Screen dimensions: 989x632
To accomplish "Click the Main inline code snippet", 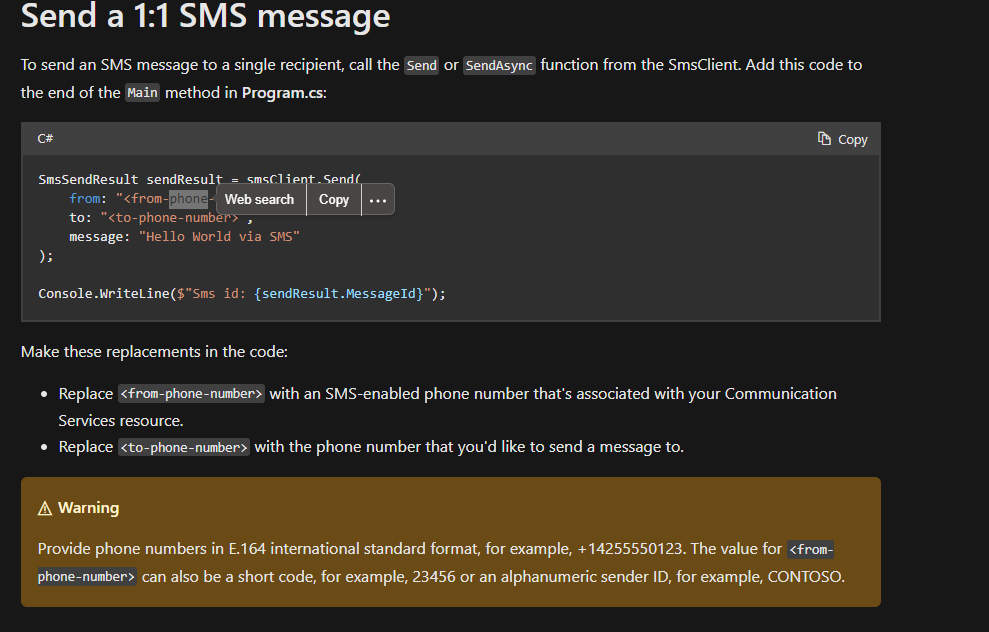I will click(x=142, y=92).
